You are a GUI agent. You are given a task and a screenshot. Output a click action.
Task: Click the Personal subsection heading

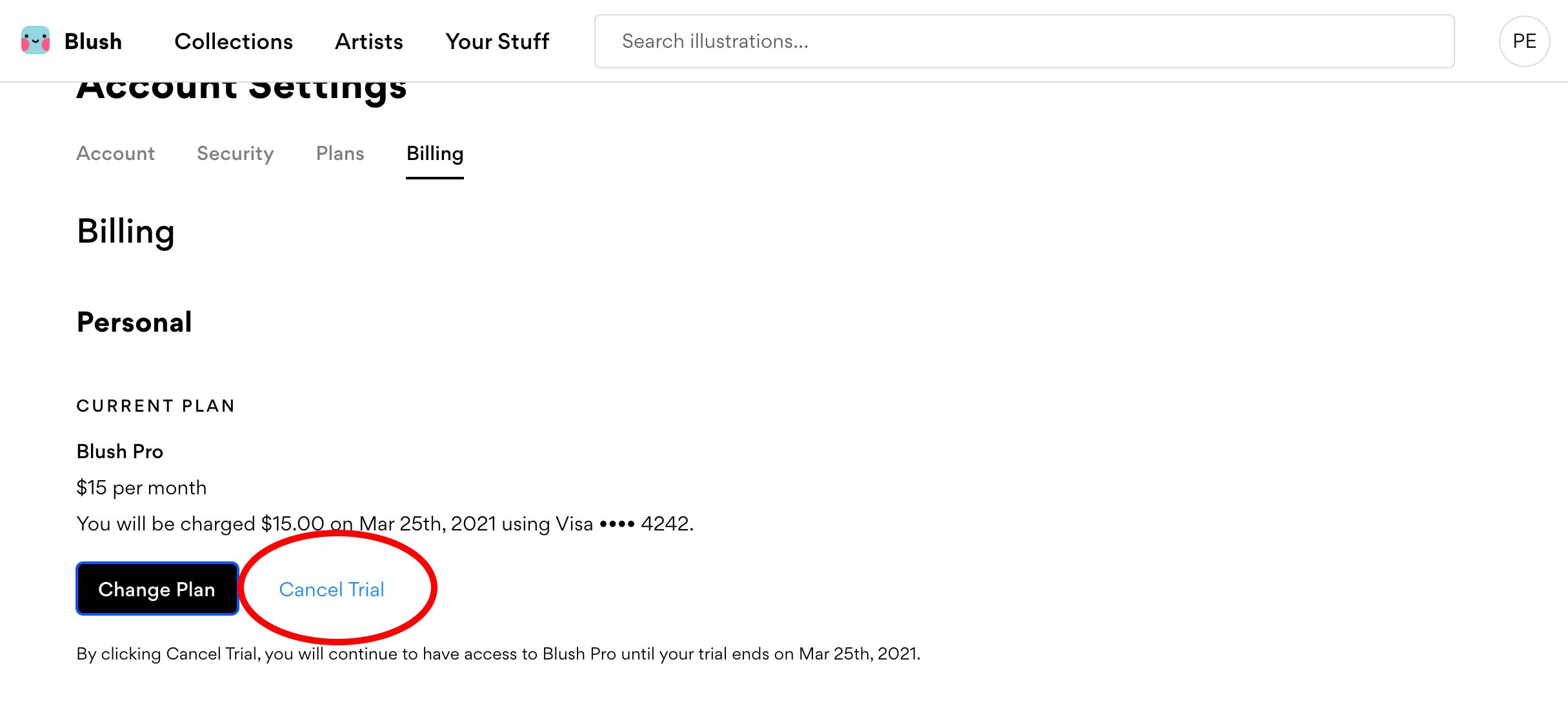134,322
